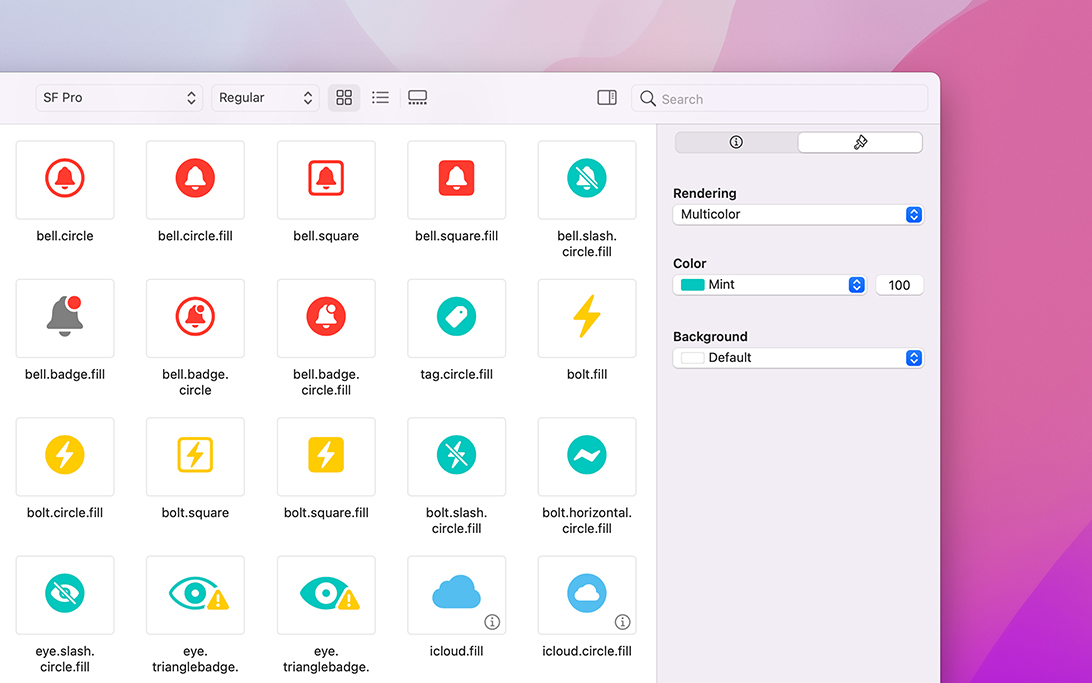Screen dimensions: 1092x683
Task: Open the Rendering Multicolor dropdown
Action: pos(798,214)
